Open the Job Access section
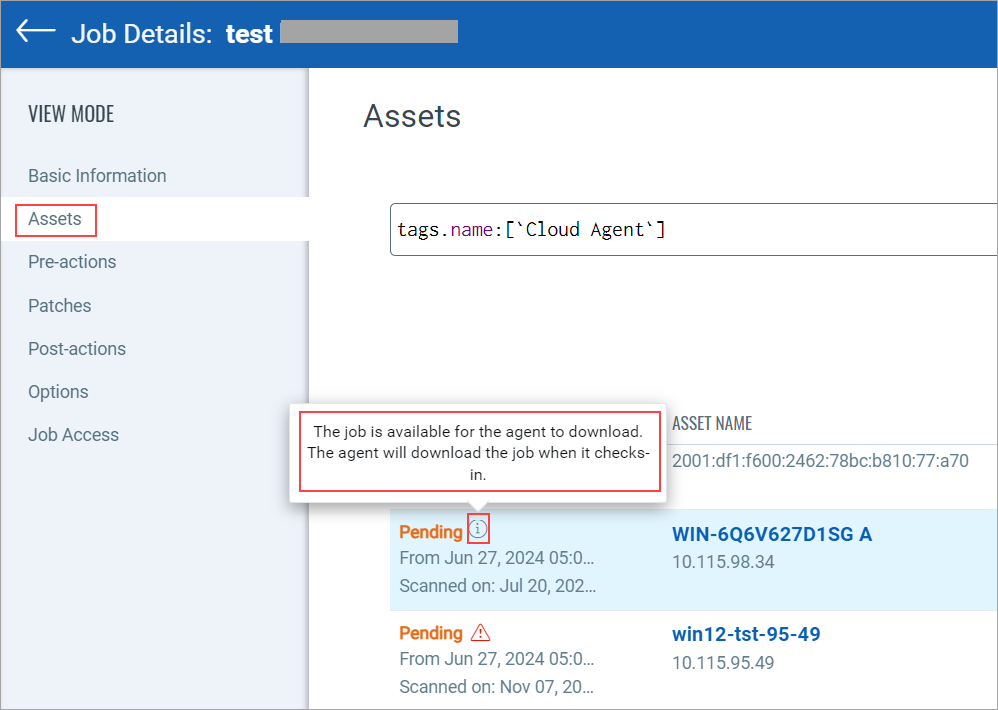Screen dimensions: 998x710 click(72, 434)
